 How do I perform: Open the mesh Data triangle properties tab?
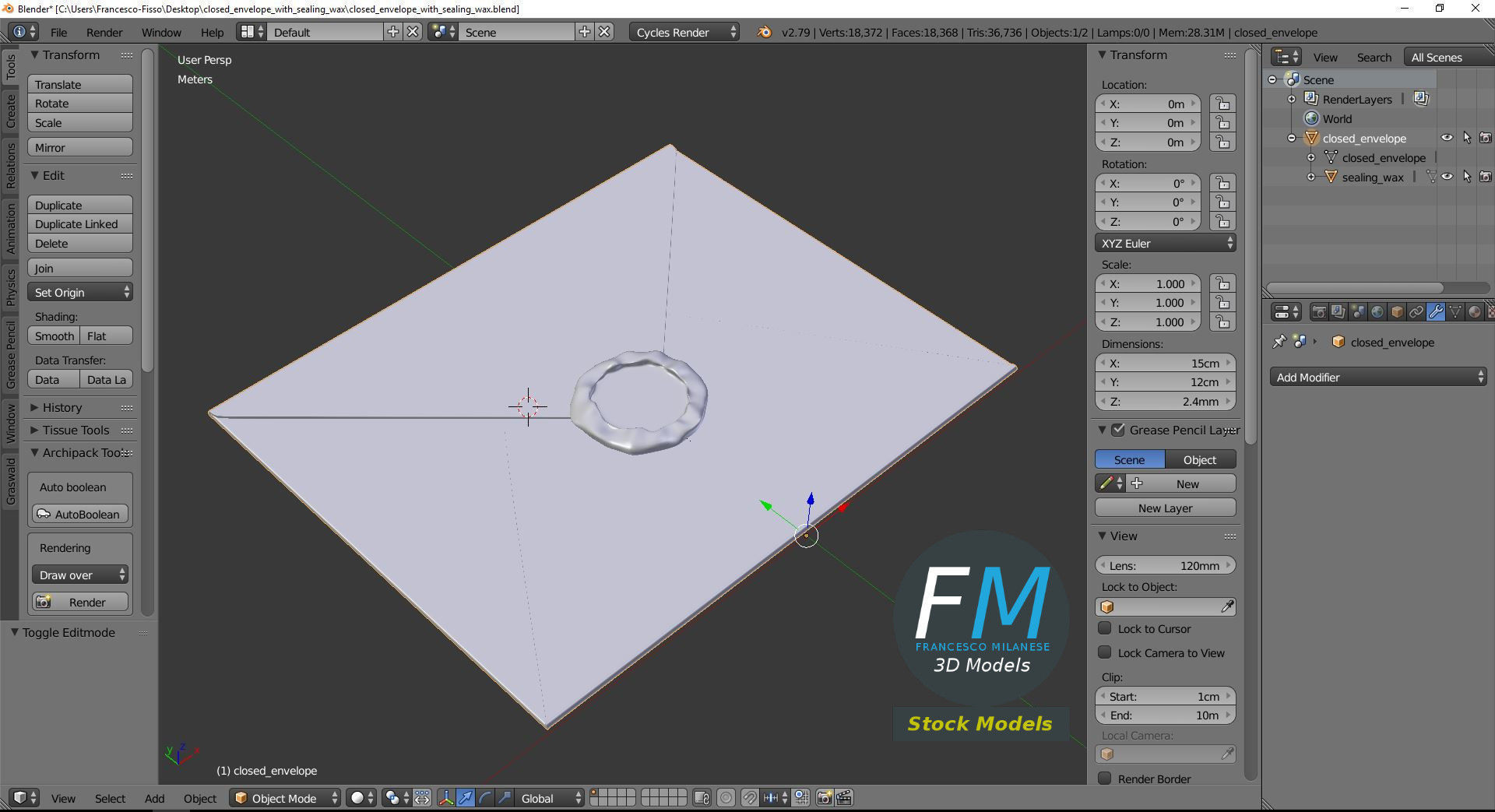(1455, 312)
